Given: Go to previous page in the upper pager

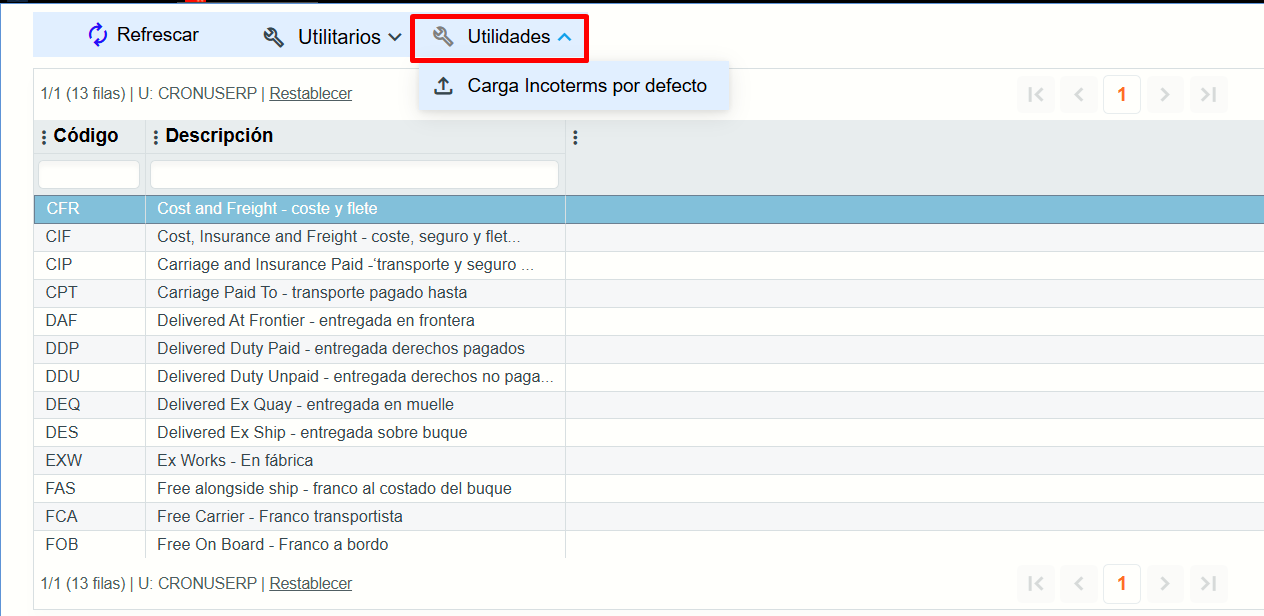Looking at the screenshot, I should coord(1079,95).
